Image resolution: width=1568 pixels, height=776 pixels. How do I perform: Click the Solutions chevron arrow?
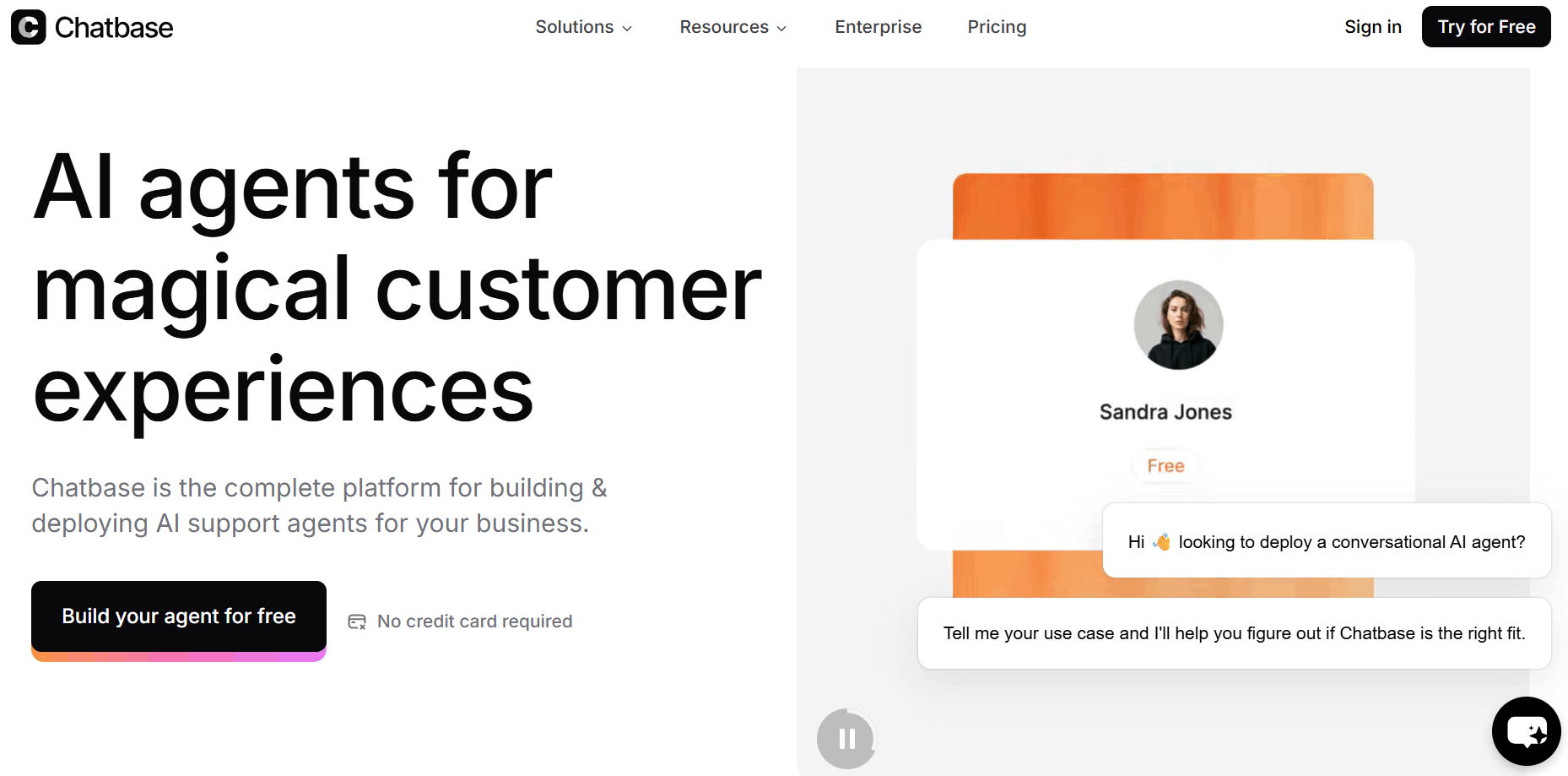(x=626, y=28)
